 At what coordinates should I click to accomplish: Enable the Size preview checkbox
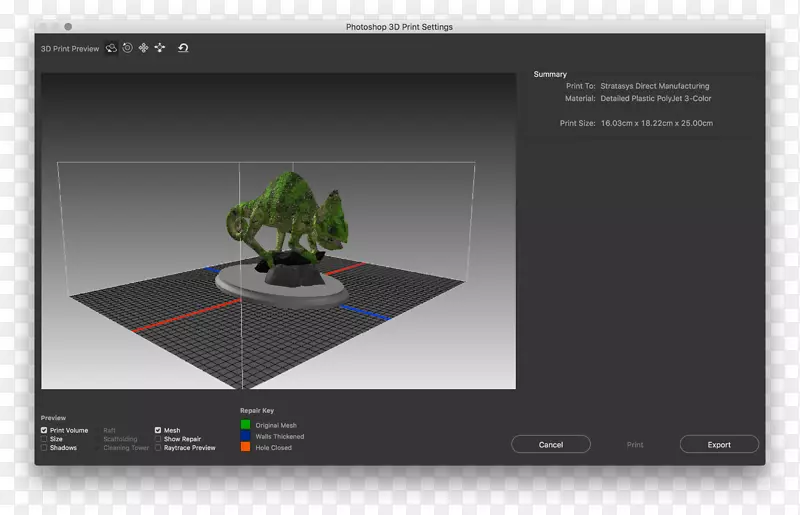point(44,439)
